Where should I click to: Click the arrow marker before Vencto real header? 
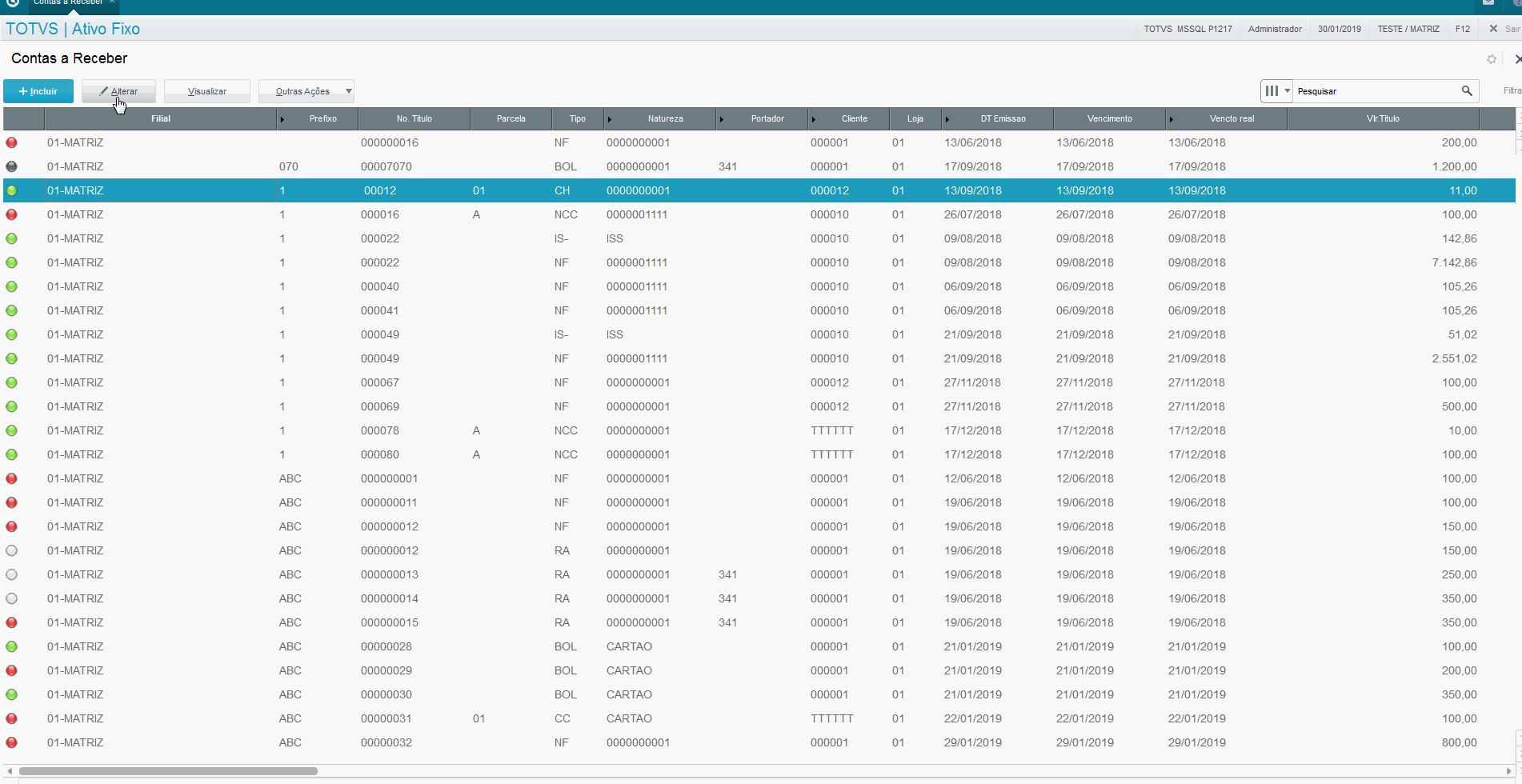(x=1172, y=119)
